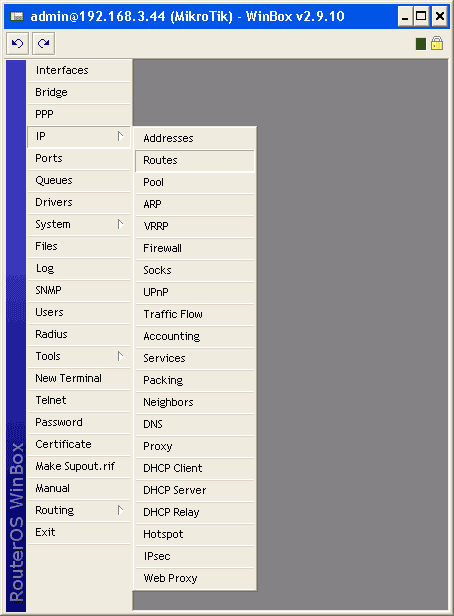Choose Routes in the IP submenu

tap(195, 160)
